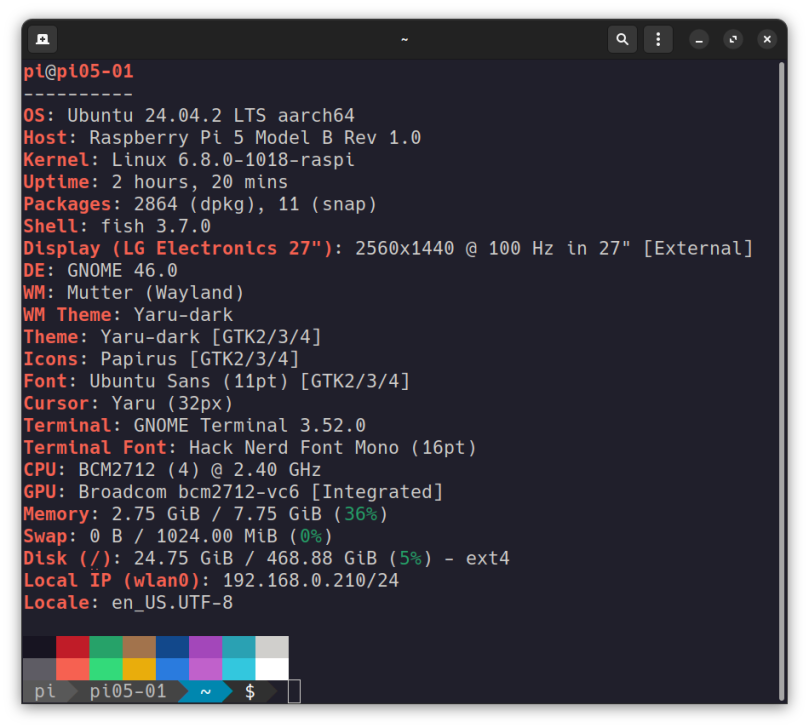Open a new terminal tab
The width and height of the screenshot is (809, 728).
(x=42, y=39)
